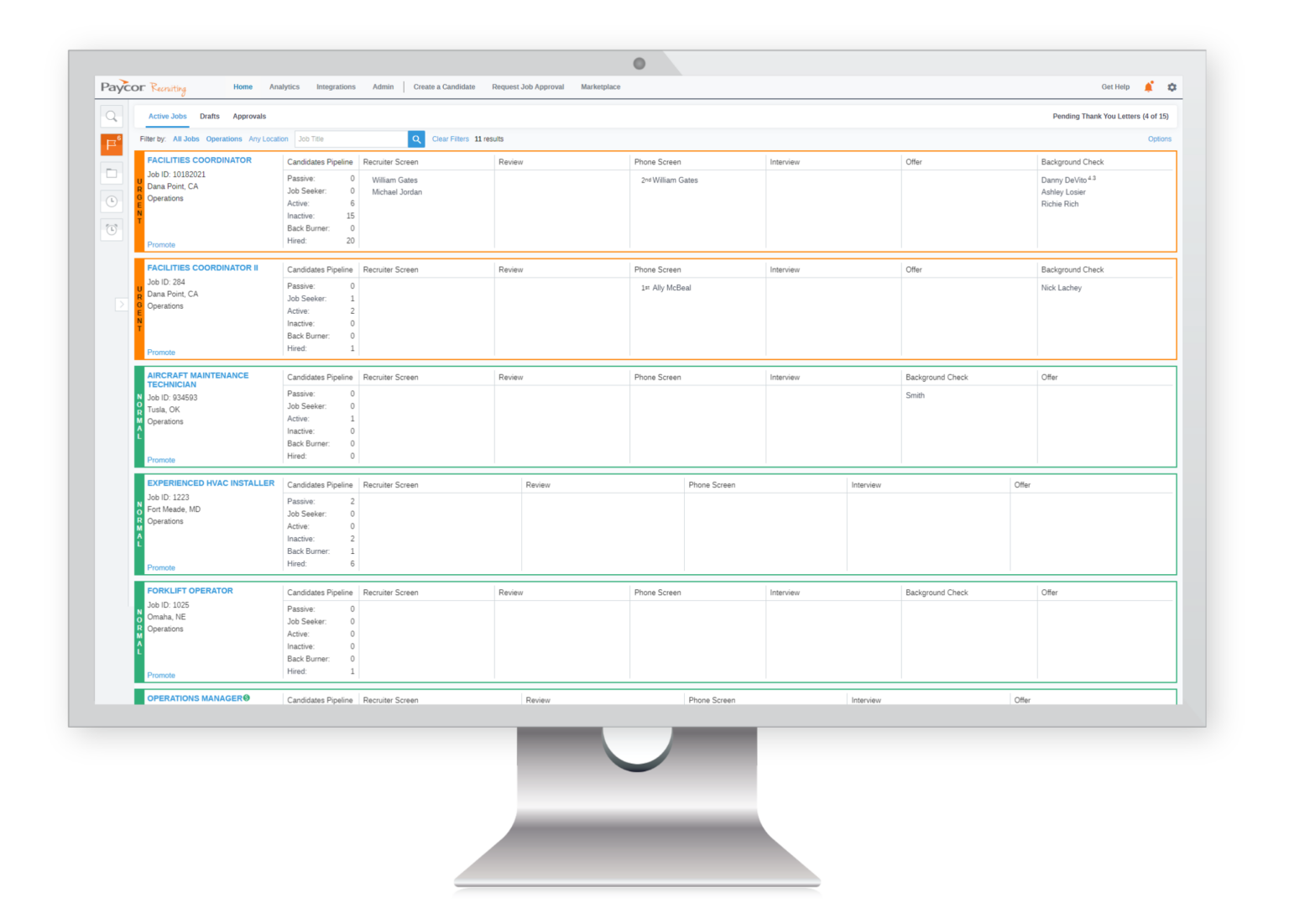Open notifications from the bell icon
Image resolution: width=1289 pixels, height=924 pixels.
click(1148, 86)
